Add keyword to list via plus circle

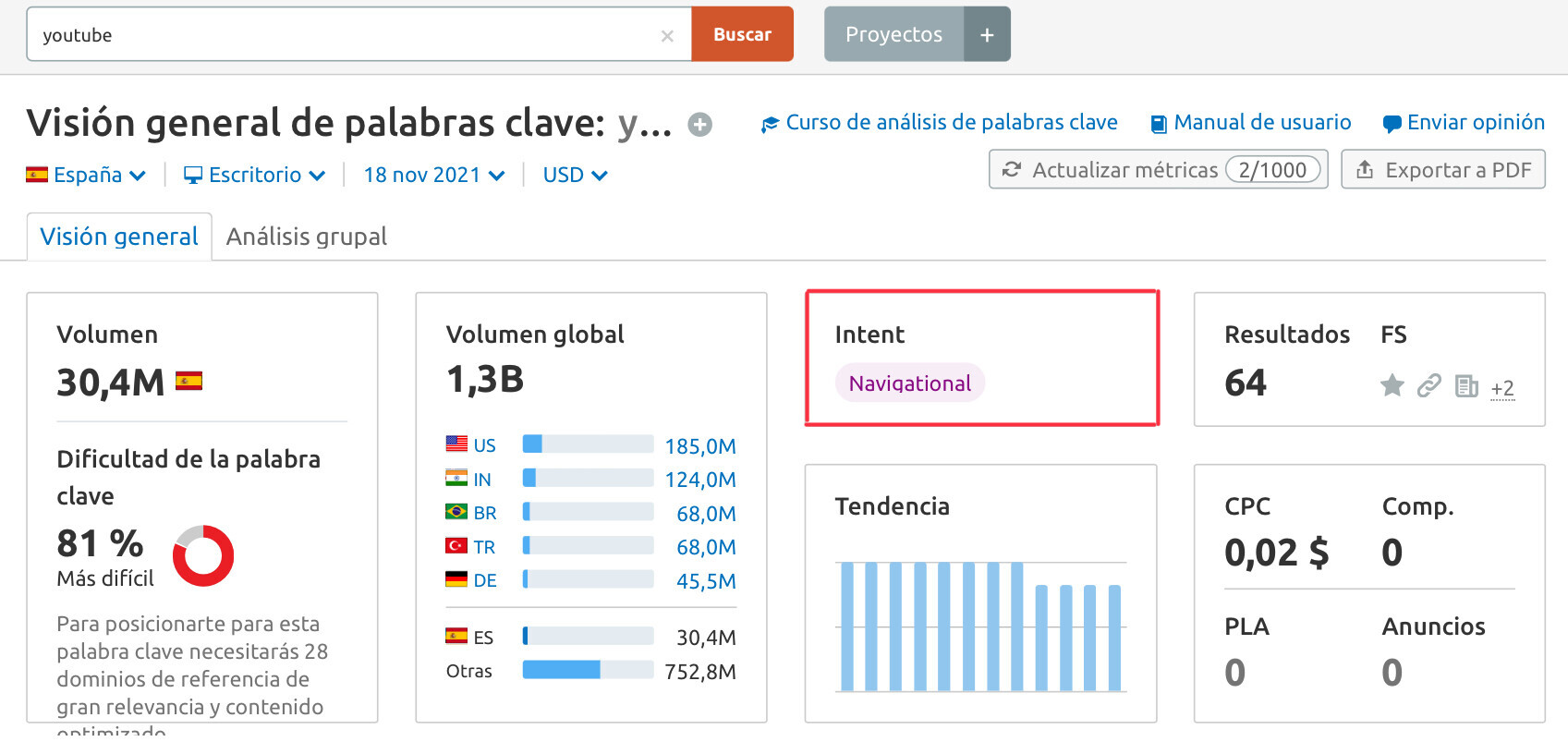tap(700, 124)
